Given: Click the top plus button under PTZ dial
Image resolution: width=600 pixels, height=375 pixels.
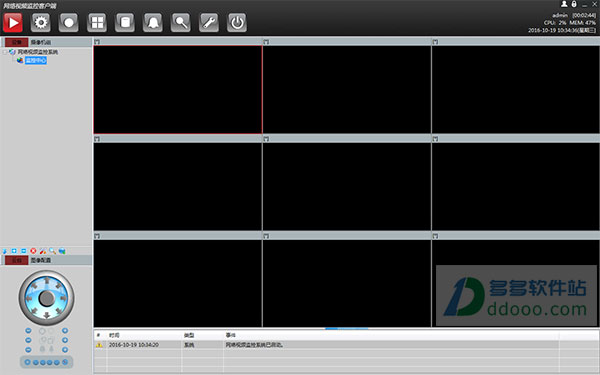Looking at the screenshot, I should (65, 331).
